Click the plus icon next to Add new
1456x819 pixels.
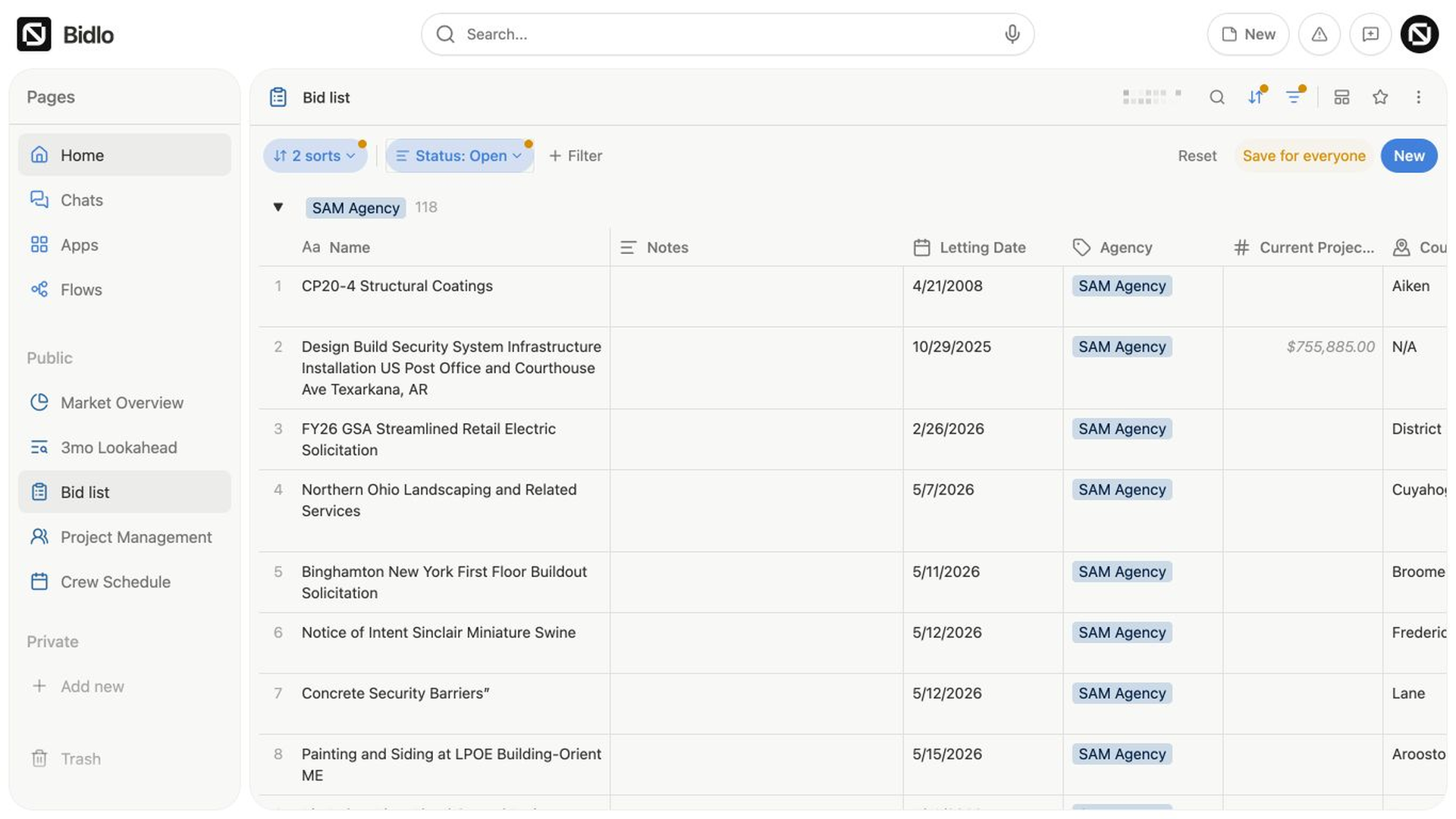[x=39, y=686]
